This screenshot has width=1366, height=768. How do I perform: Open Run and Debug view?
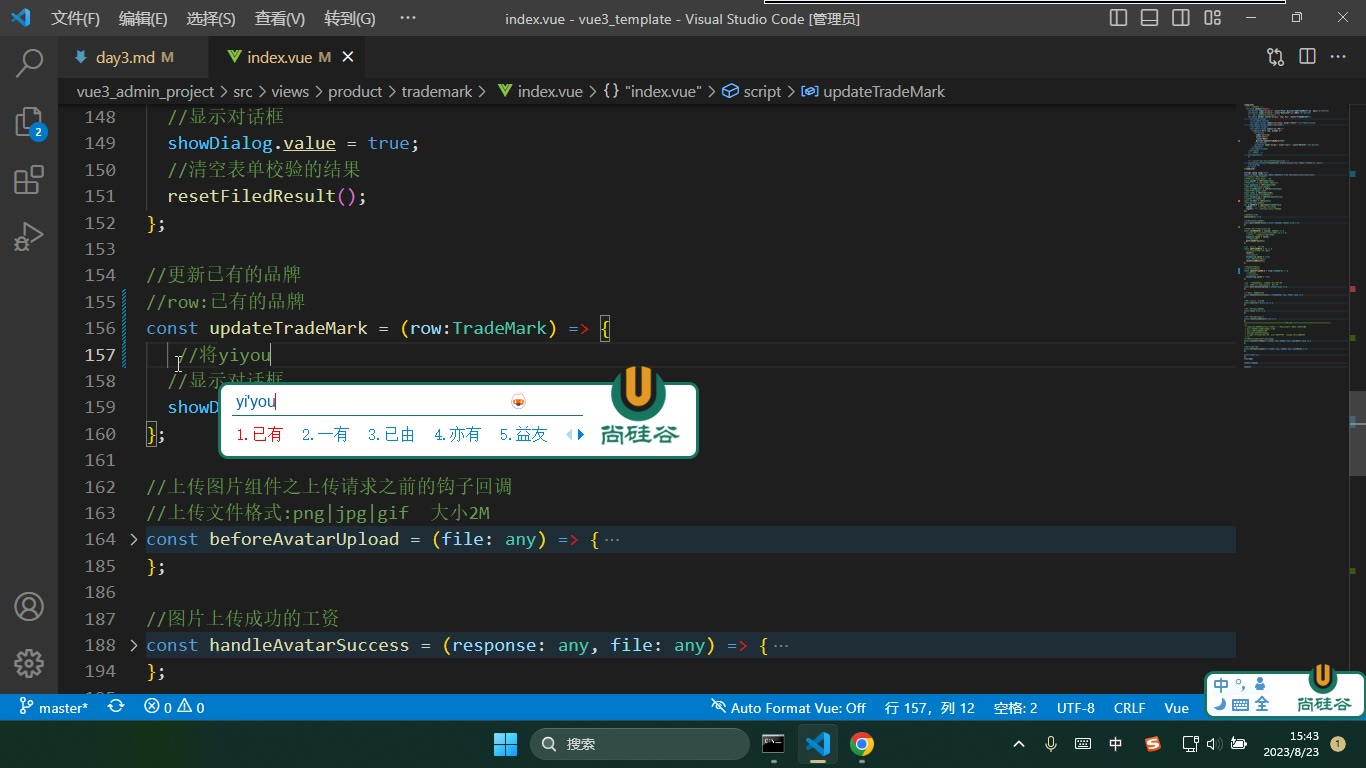[x=29, y=237]
